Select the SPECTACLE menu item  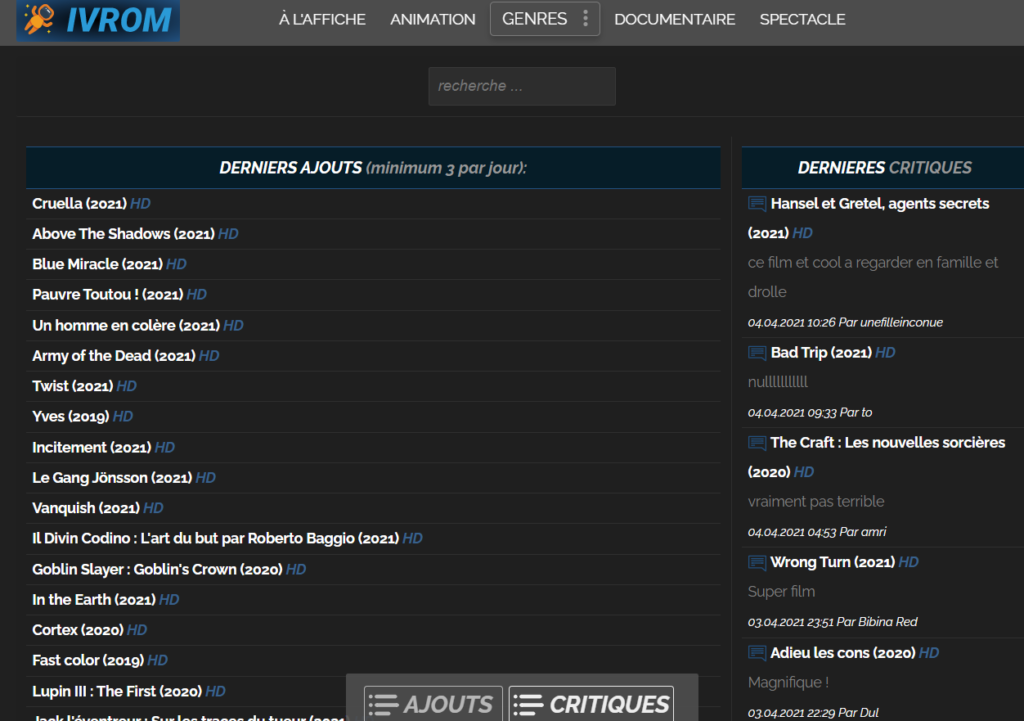coord(802,20)
